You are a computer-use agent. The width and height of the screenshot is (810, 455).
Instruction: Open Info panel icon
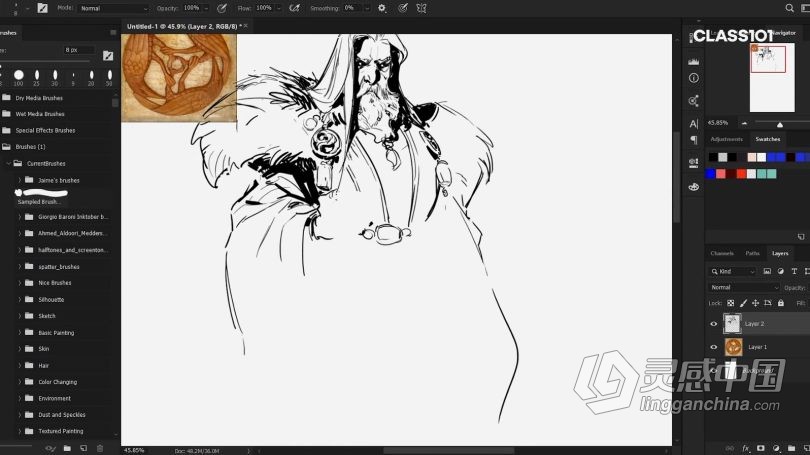(694, 78)
